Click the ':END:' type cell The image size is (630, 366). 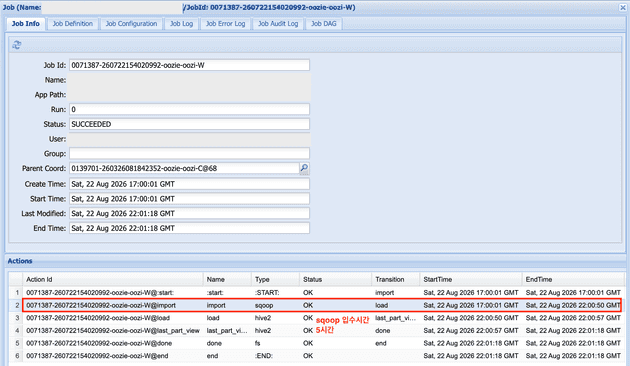pyautogui.click(x=264, y=356)
